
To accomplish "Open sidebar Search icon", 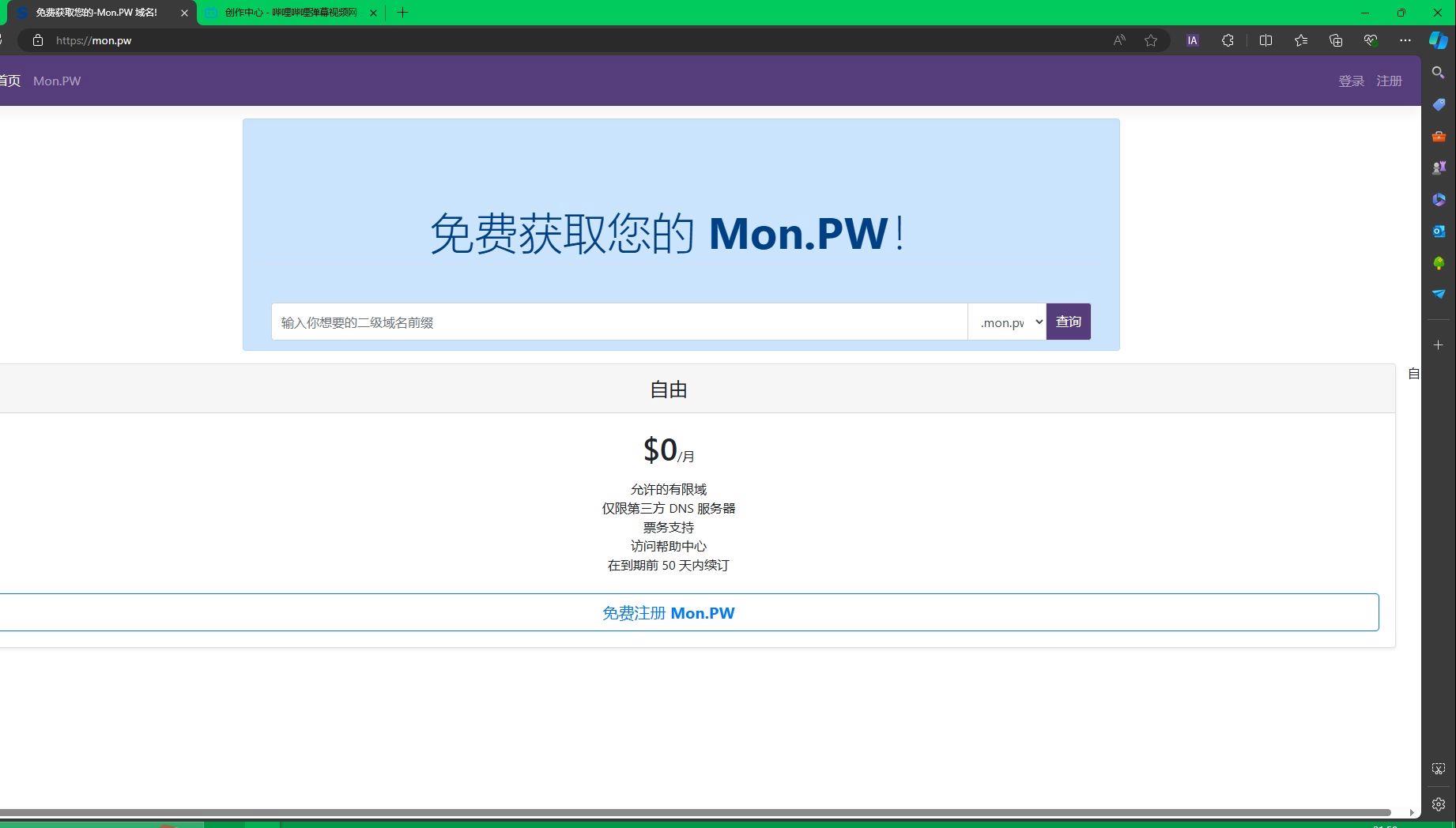I will (x=1439, y=73).
